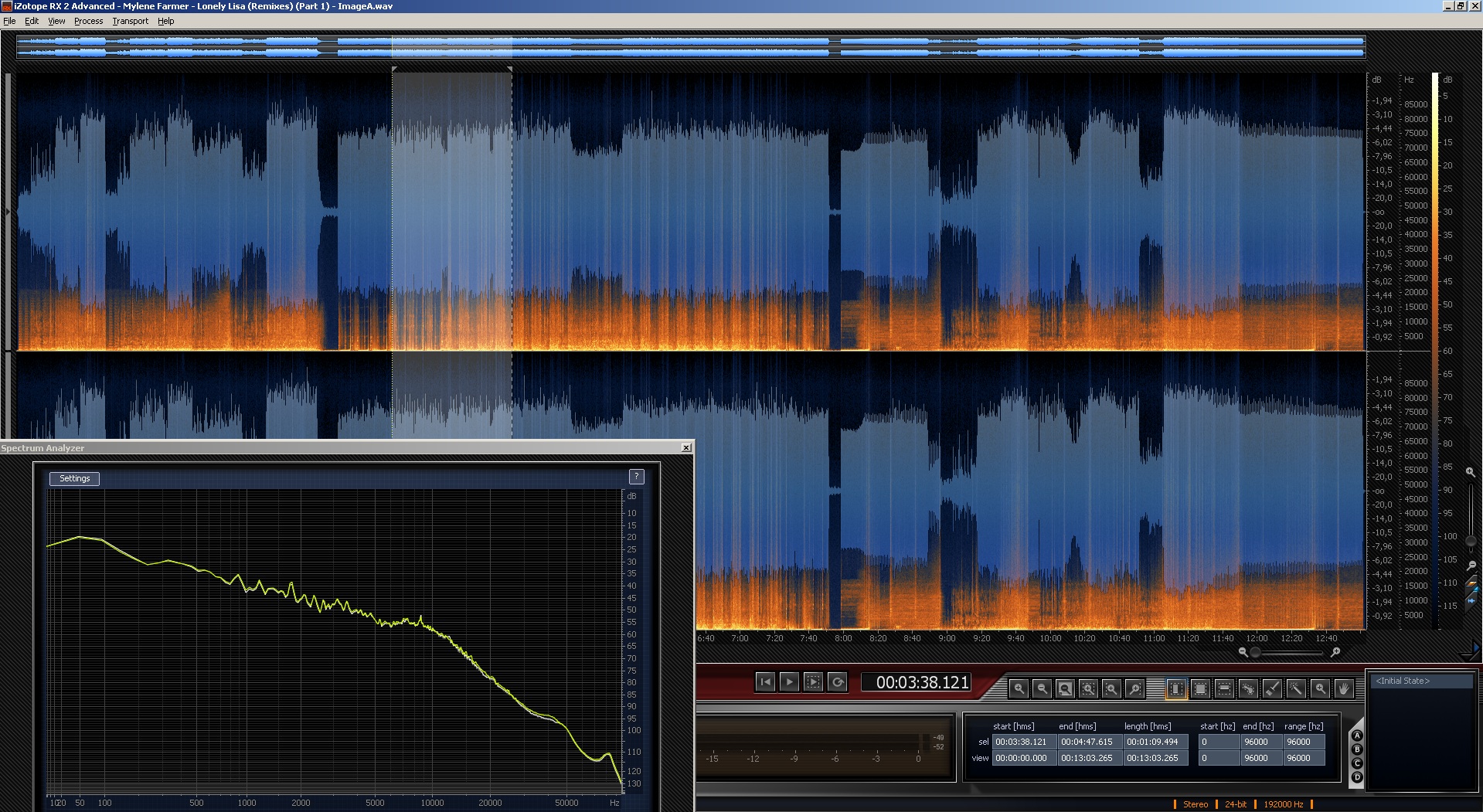Open the File menu
This screenshot has height=812, width=1483.
click(x=9, y=21)
